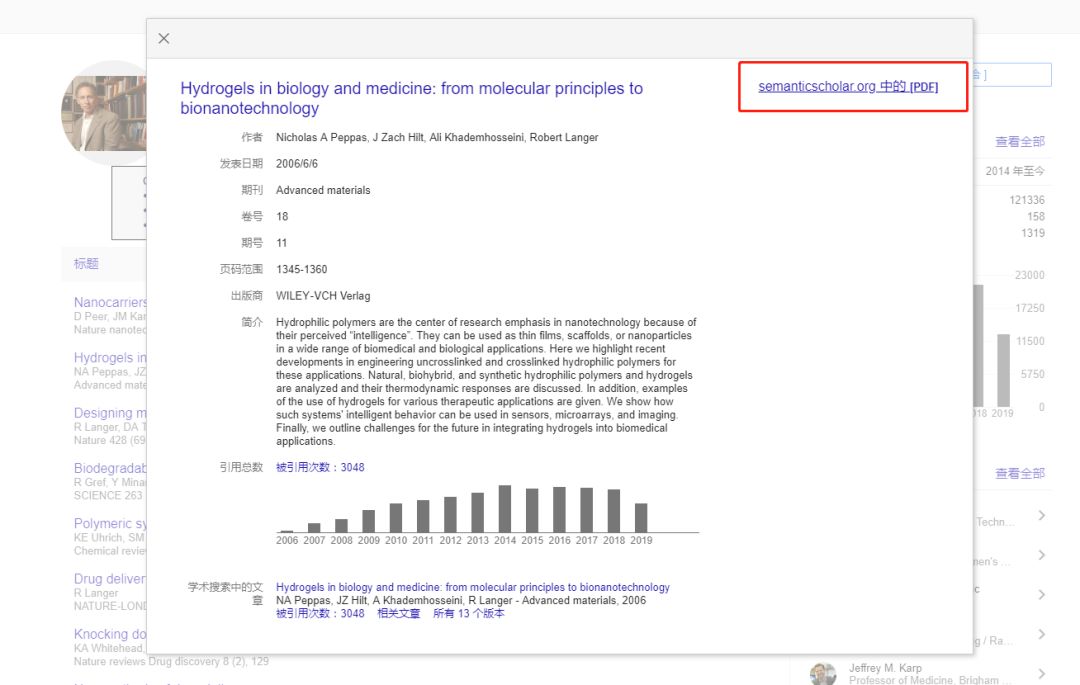Select the 2019 bar in the dialog chart
The image size is (1080, 685).
point(641,517)
